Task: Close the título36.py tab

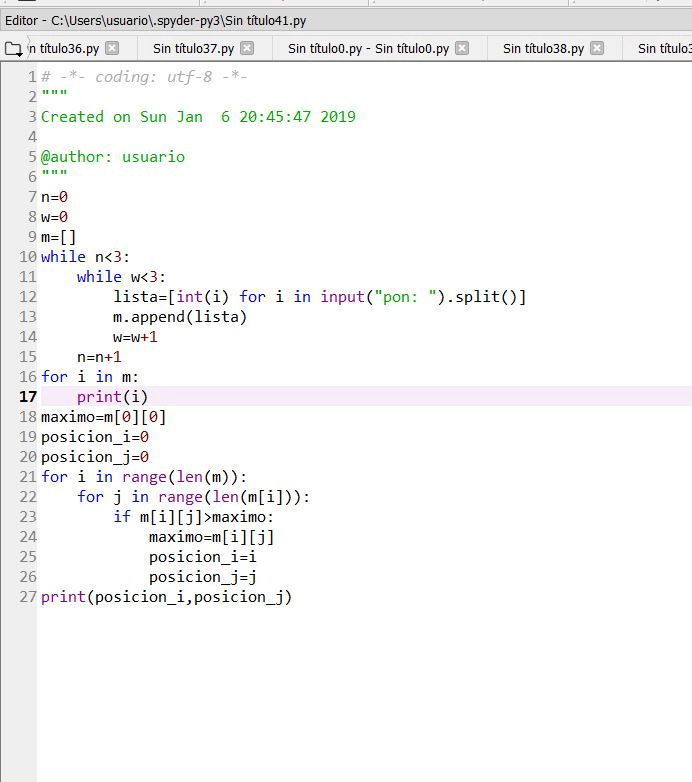Action: point(112,48)
